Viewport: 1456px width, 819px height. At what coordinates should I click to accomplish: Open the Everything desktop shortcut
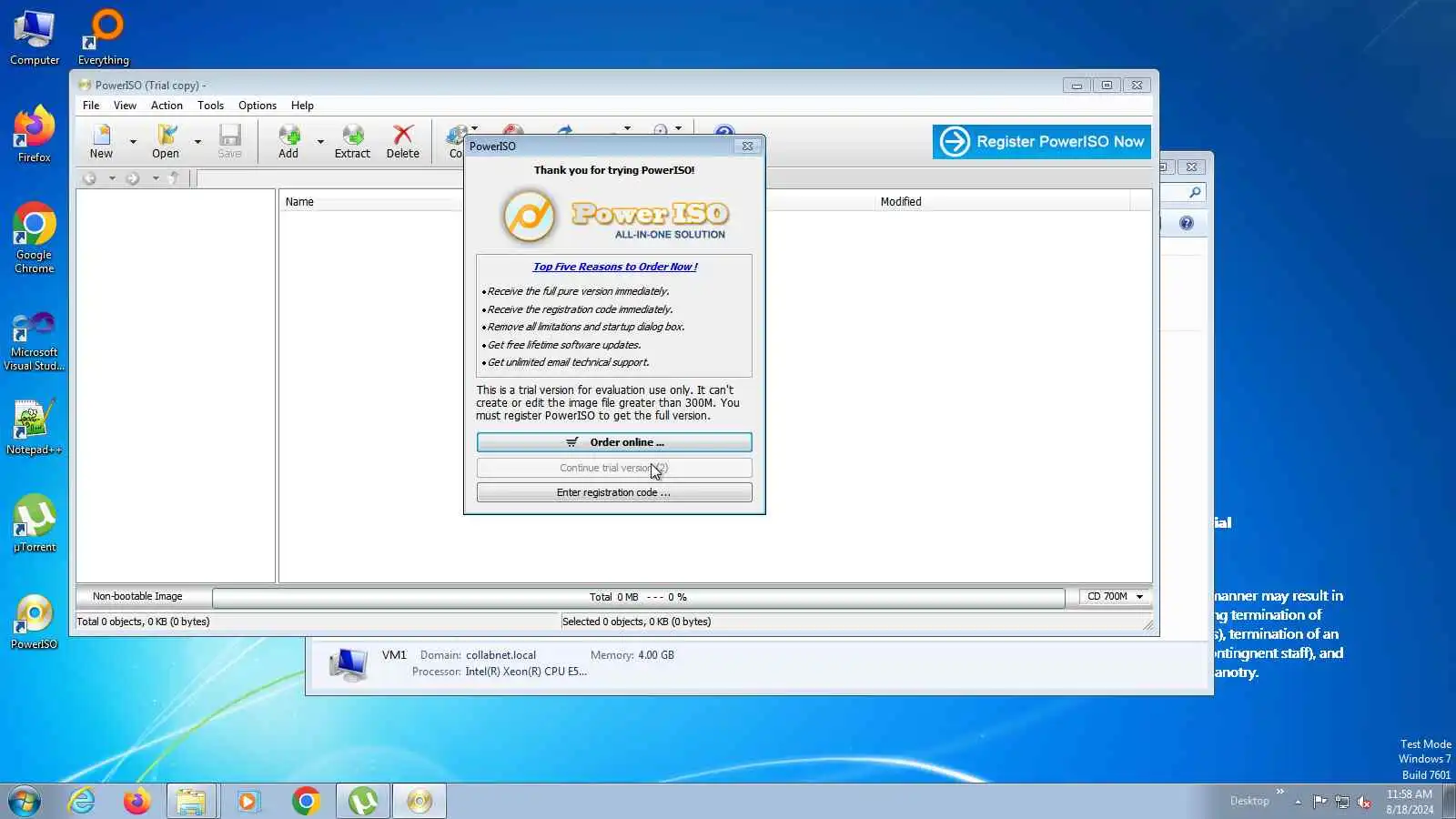coord(104,37)
